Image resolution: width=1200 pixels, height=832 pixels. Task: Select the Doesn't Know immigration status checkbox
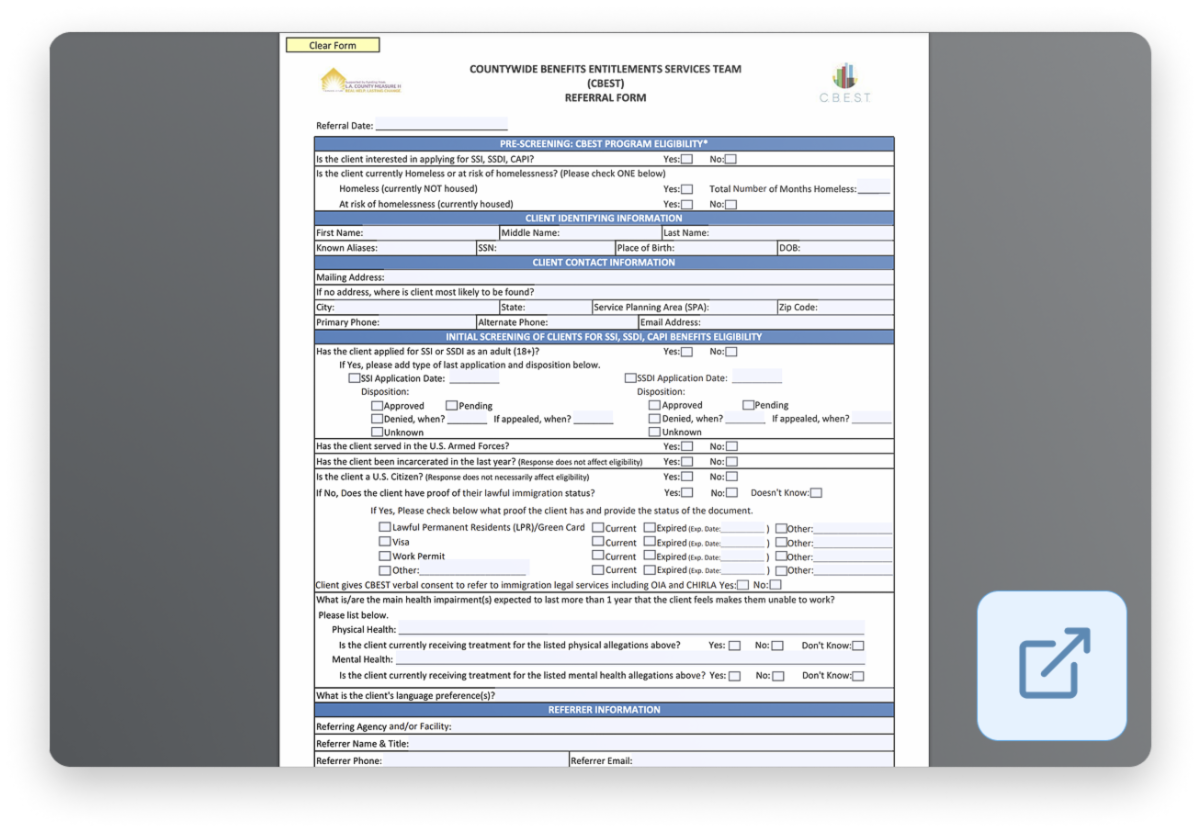tap(816, 493)
